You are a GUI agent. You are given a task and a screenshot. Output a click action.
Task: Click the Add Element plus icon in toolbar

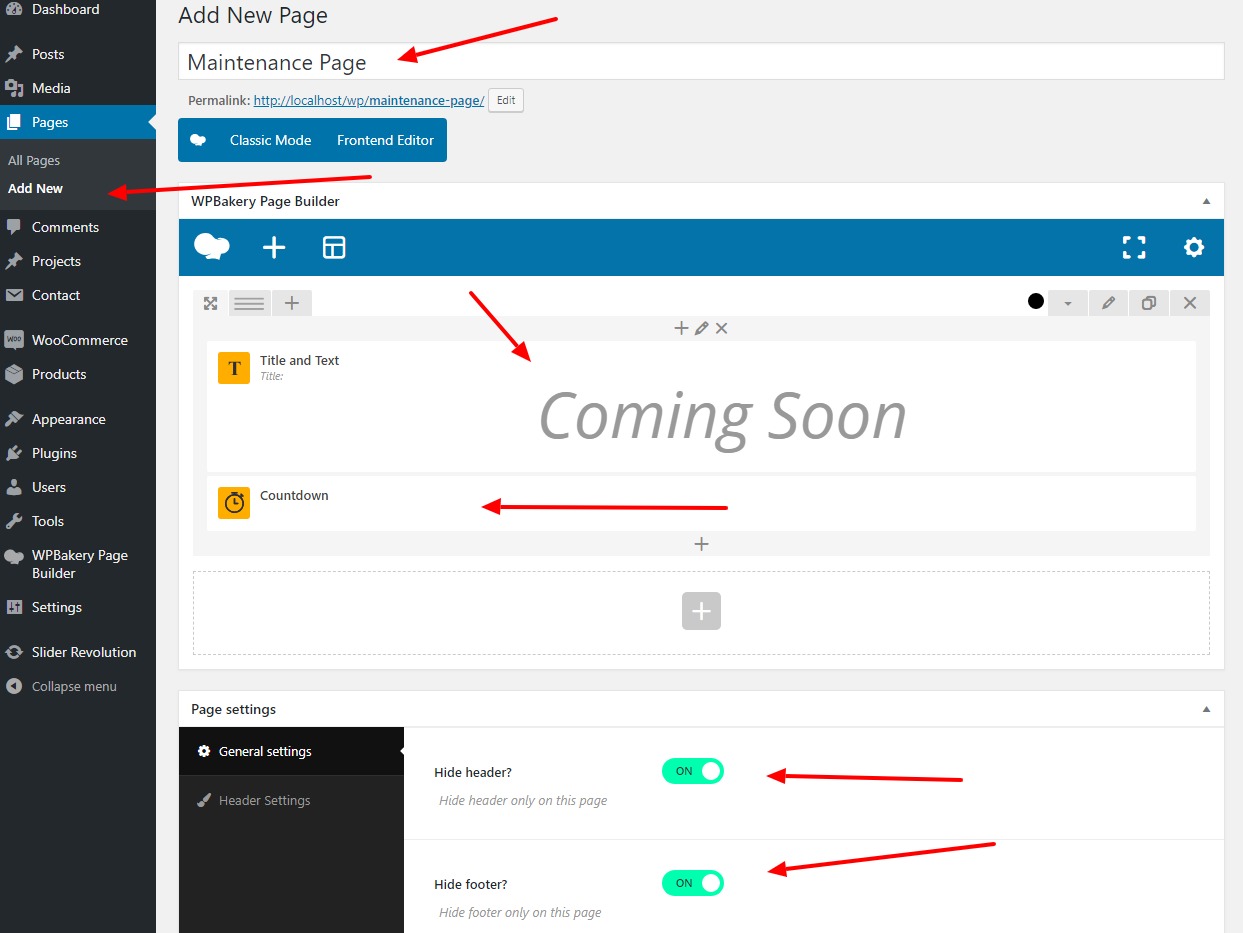pos(274,248)
